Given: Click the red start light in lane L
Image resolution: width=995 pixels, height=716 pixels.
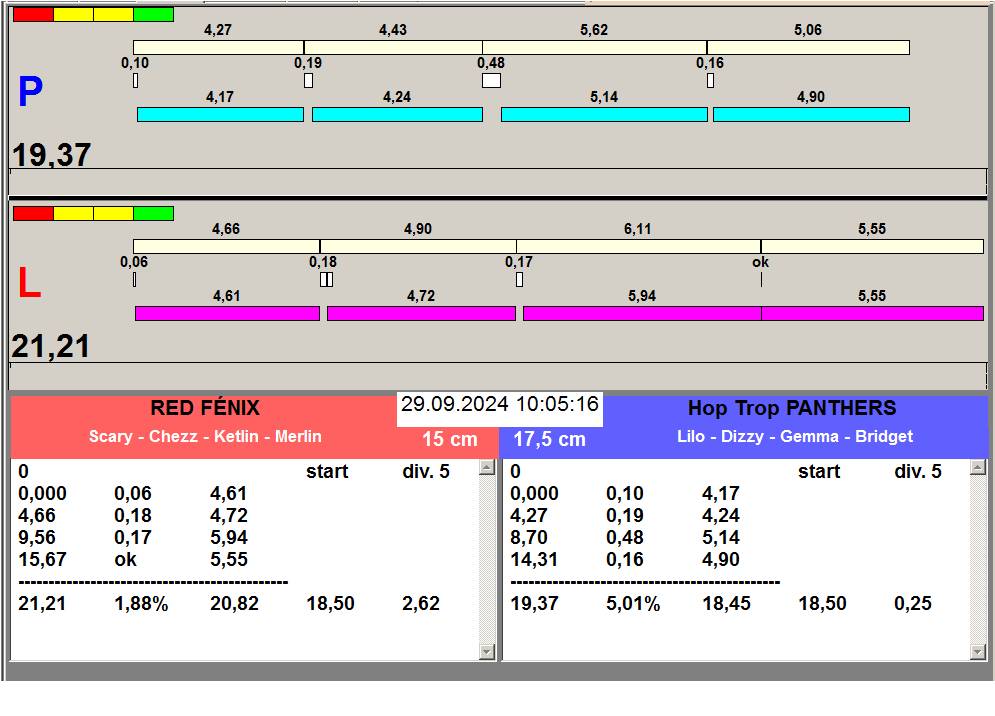Looking at the screenshot, I should click(x=32, y=213).
